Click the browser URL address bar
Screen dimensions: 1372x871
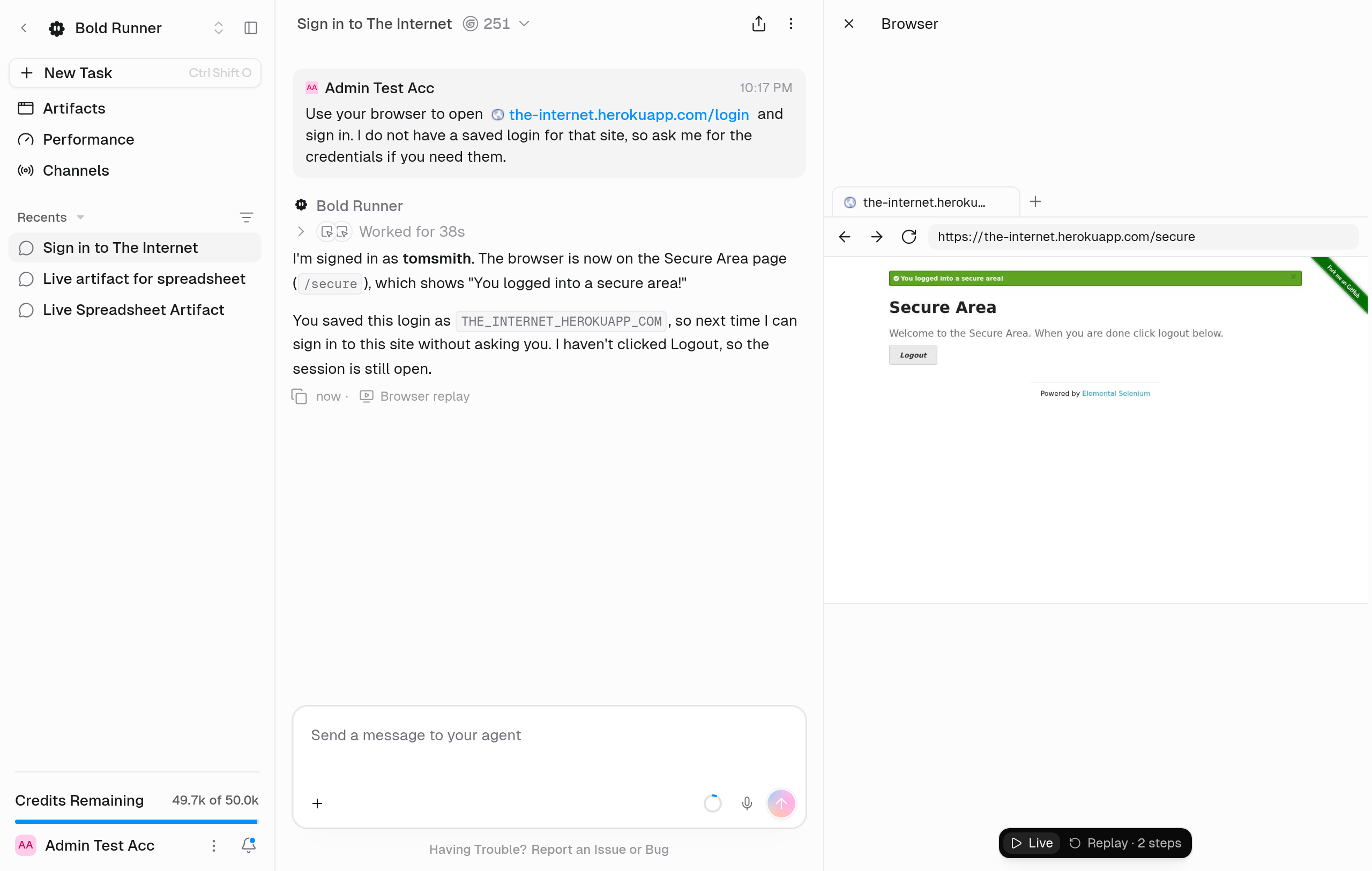1143,237
